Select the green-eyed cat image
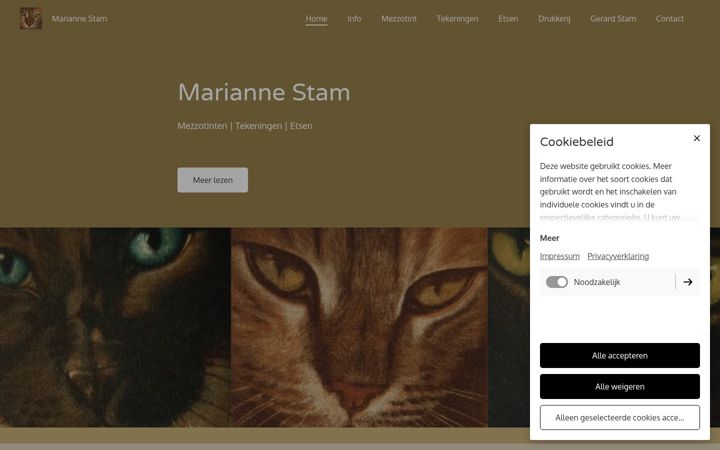Image resolution: width=720 pixels, height=450 pixels. 509,327
